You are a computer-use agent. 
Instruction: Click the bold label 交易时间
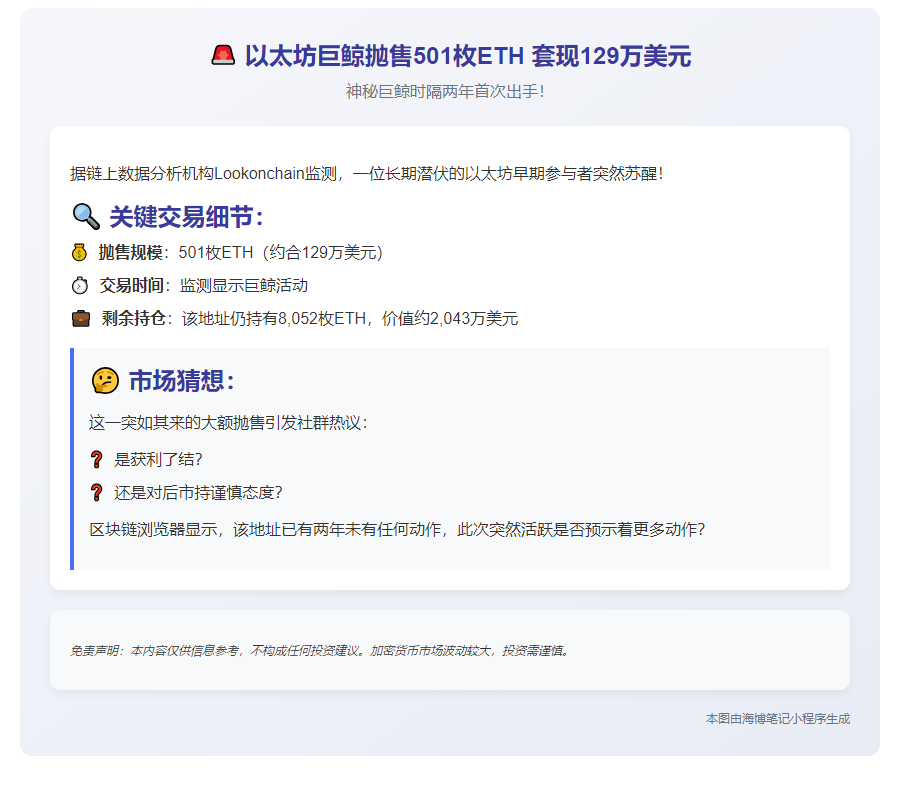tap(131, 285)
